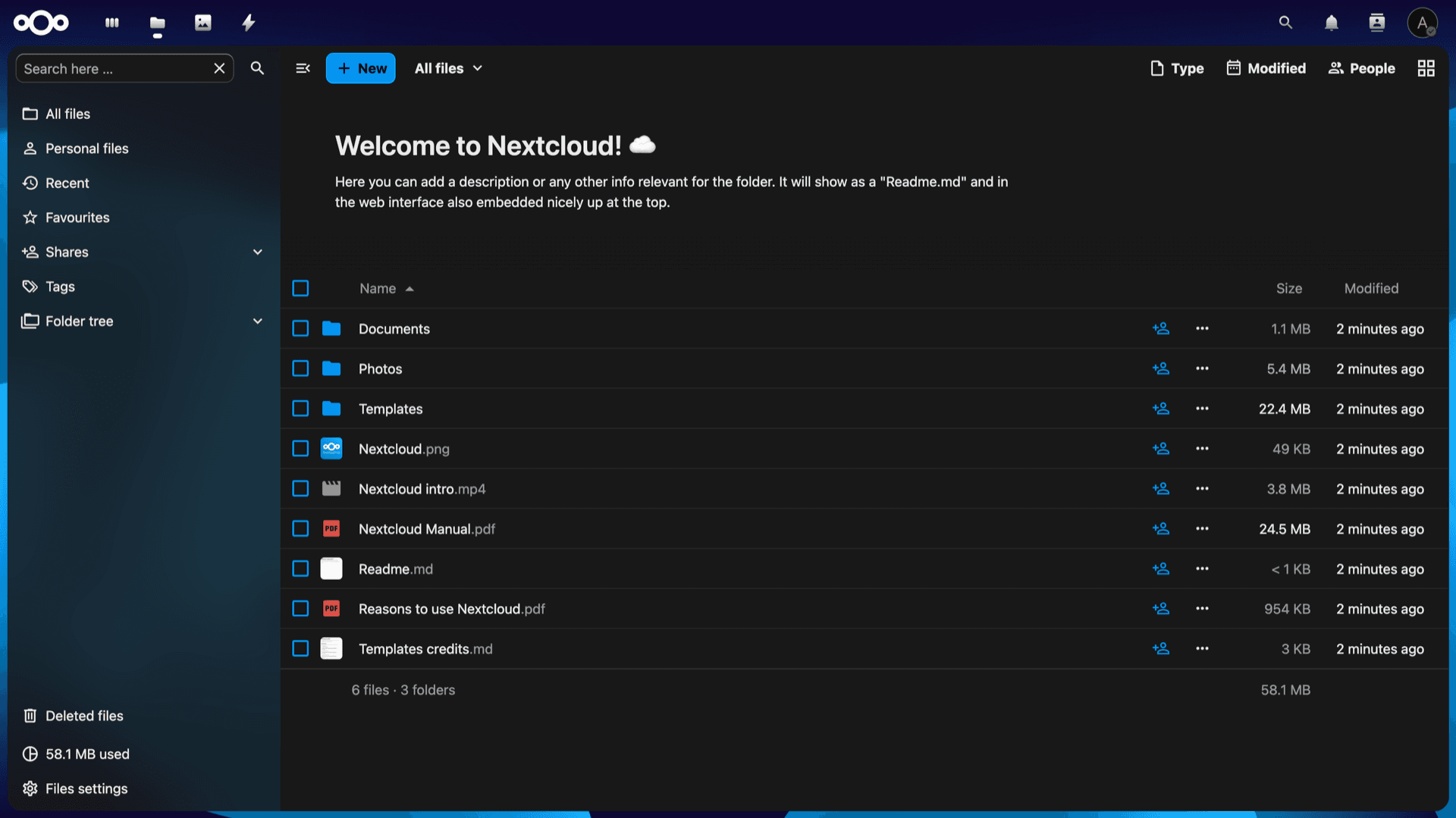1456x818 pixels.
Task: Check the Nextcloud.png checkbox
Action: (300, 449)
